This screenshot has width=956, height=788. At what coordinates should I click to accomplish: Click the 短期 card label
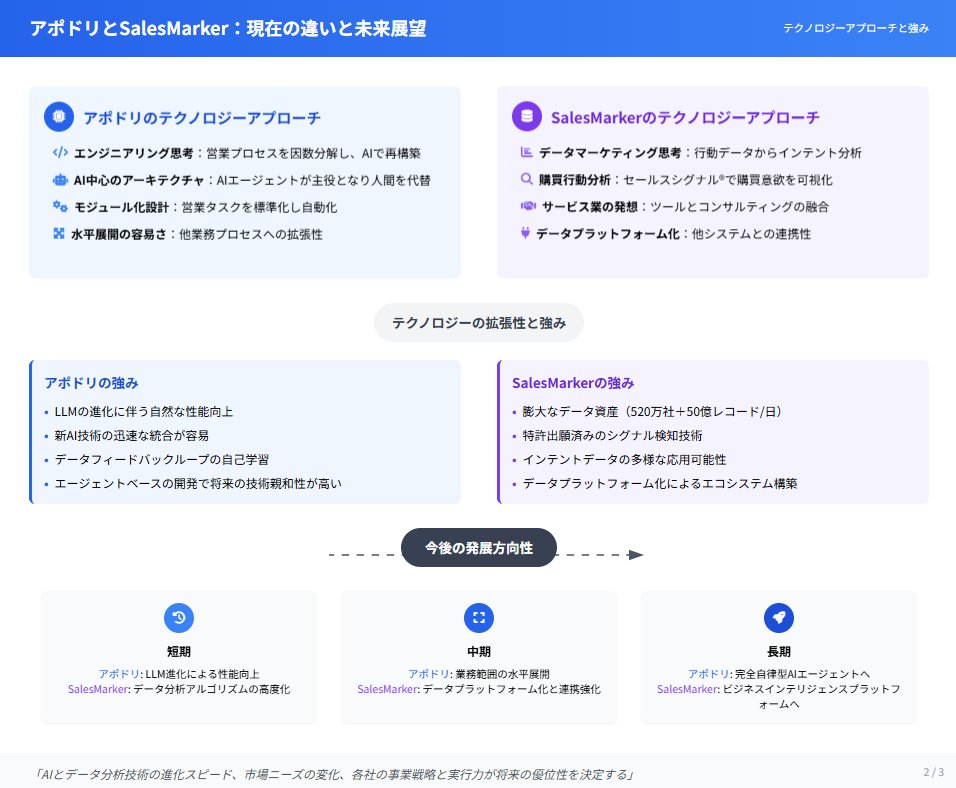click(x=179, y=651)
